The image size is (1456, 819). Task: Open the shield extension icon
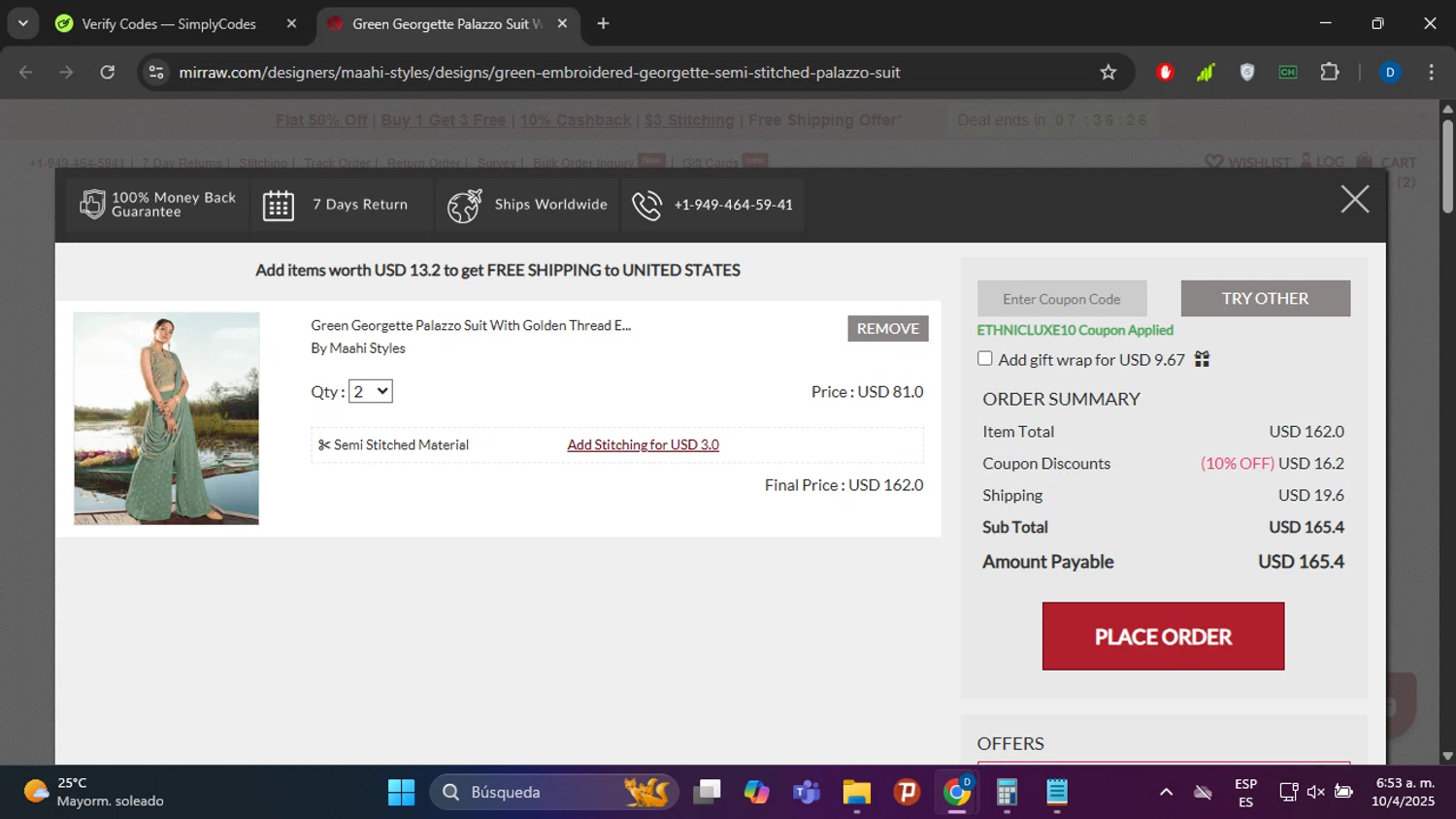(x=1247, y=72)
